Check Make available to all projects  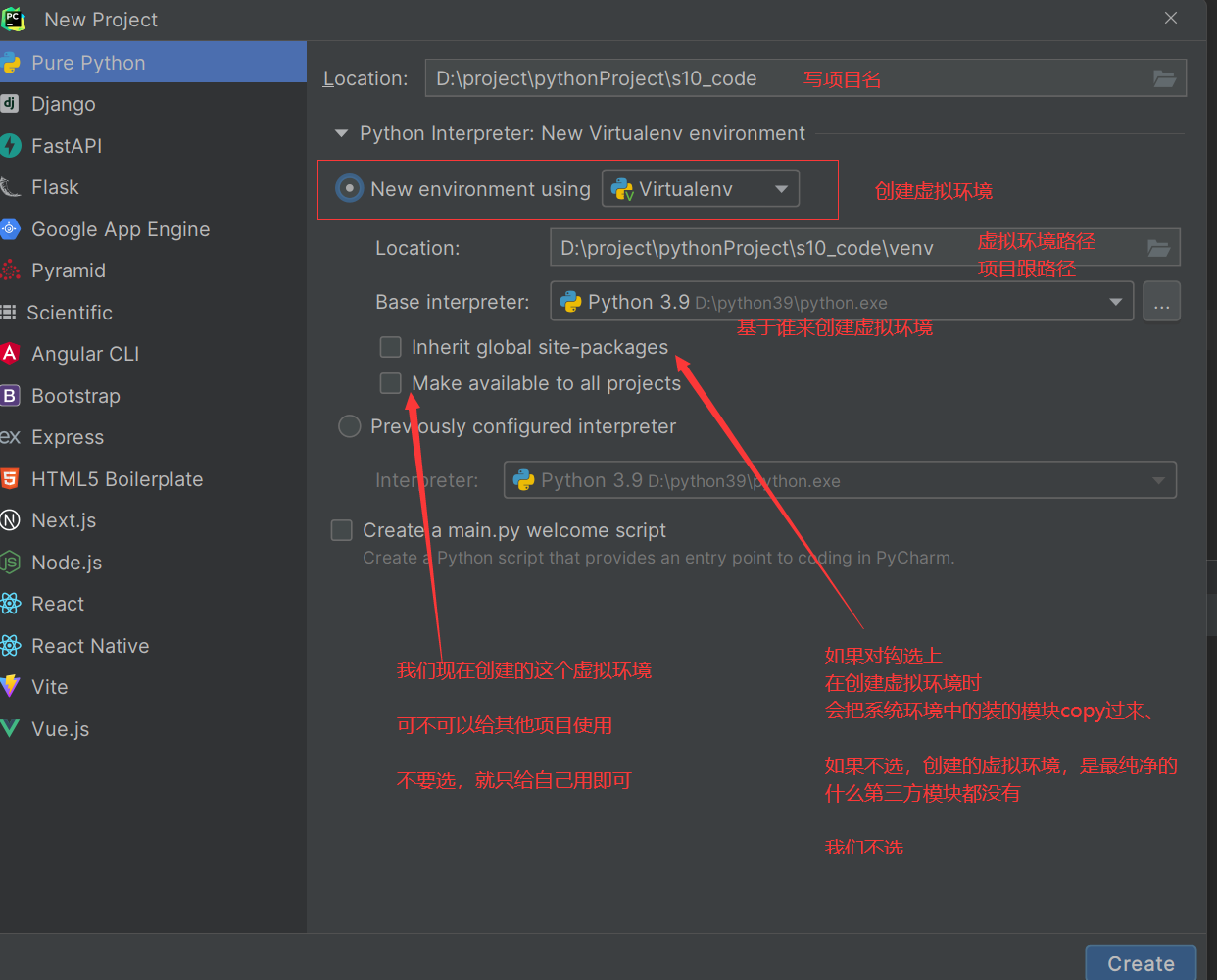(x=391, y=383)
